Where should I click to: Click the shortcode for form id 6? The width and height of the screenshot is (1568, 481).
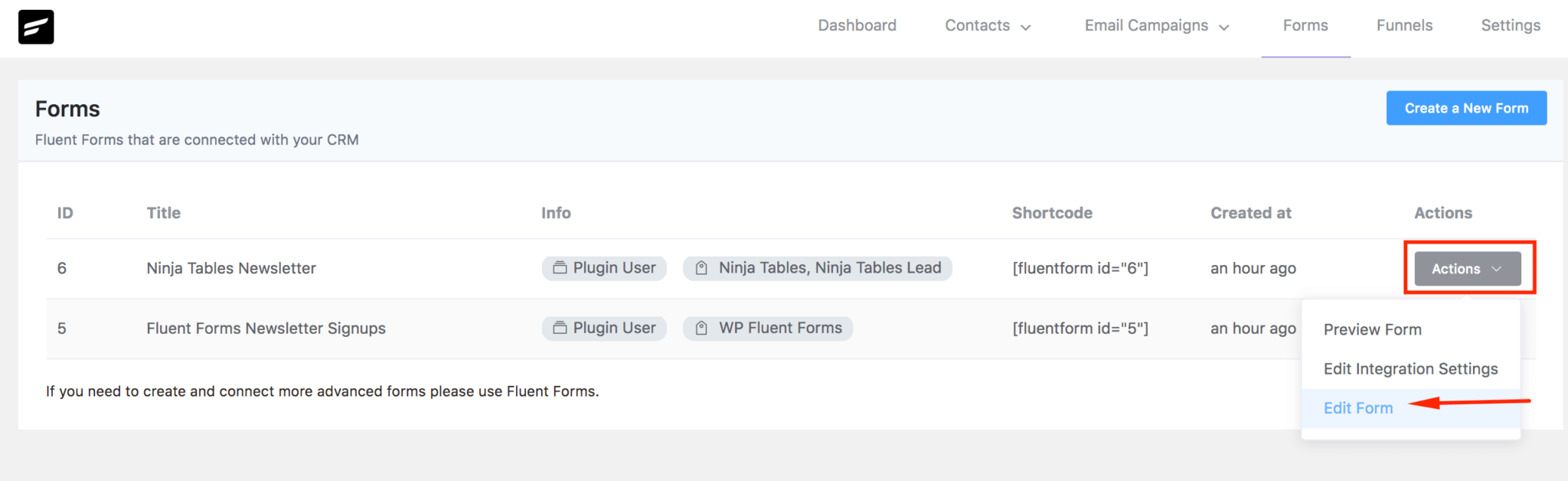point(1080,268)
